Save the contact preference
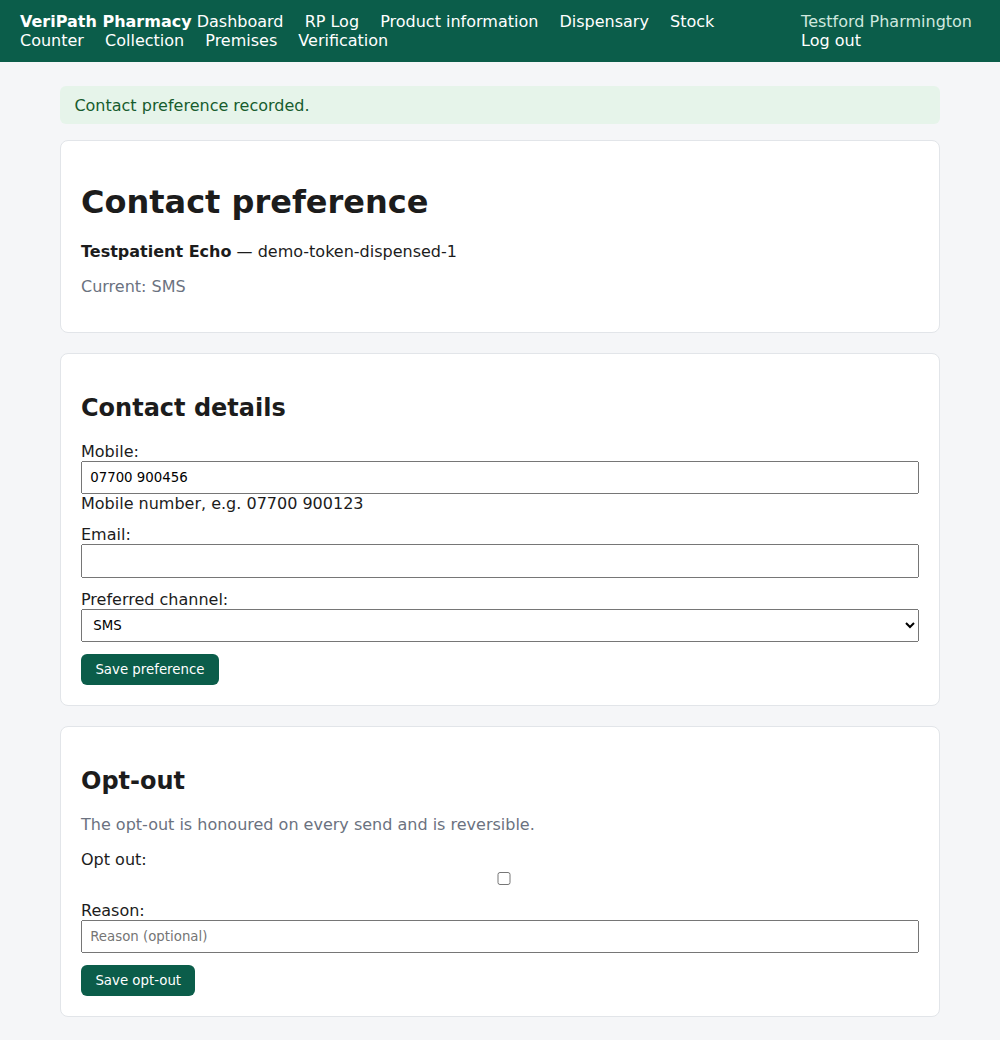This screenshot has height=1040, width=1000. click(150, 669)
